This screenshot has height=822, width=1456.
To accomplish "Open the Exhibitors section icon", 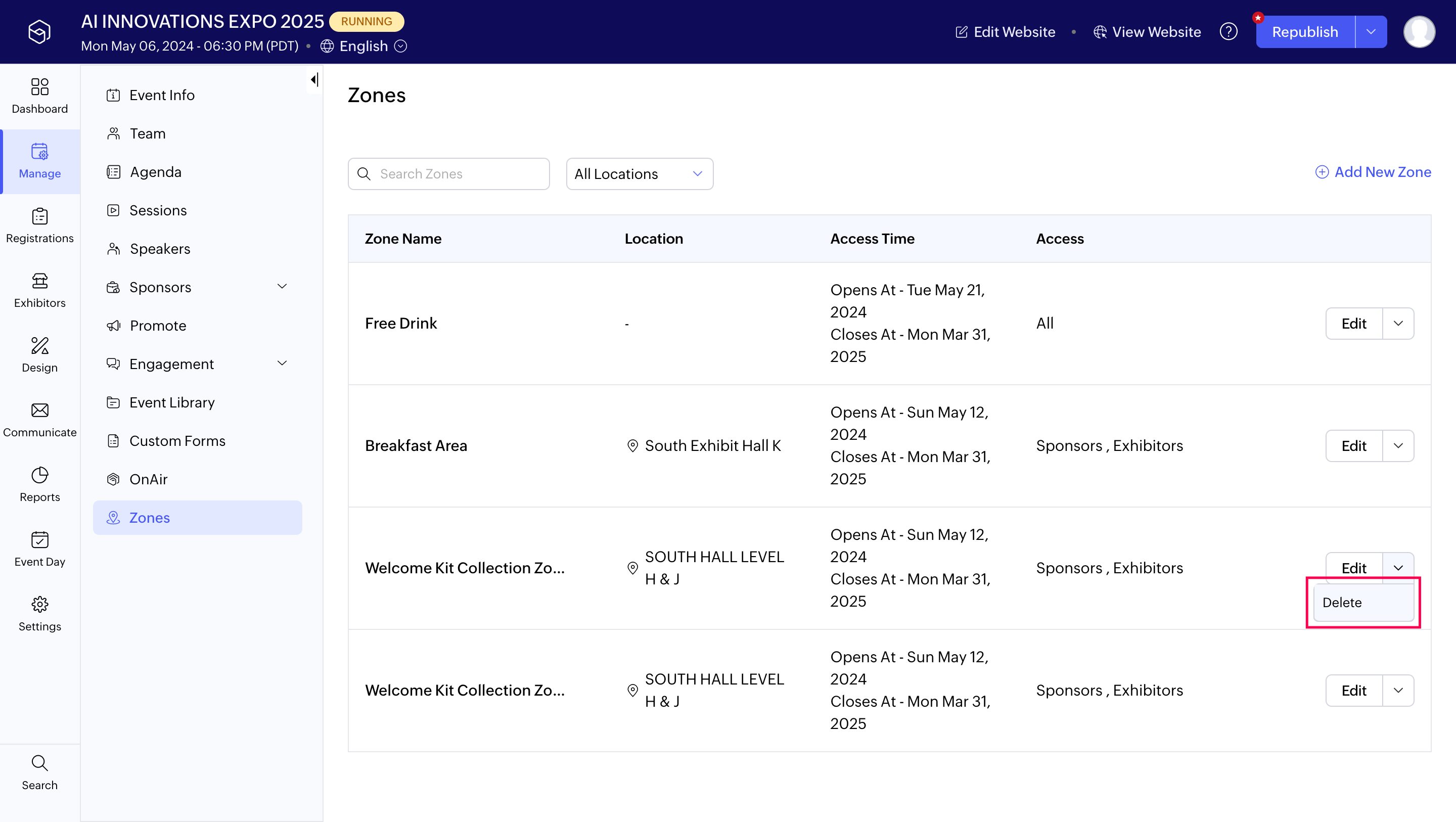I will coord(39,281).
